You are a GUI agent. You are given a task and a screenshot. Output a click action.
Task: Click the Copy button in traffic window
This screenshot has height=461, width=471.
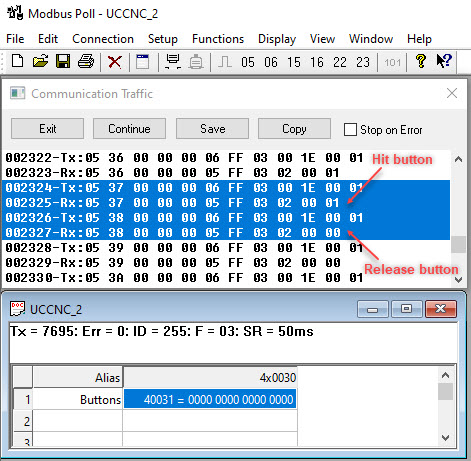(x=294, y=129)
